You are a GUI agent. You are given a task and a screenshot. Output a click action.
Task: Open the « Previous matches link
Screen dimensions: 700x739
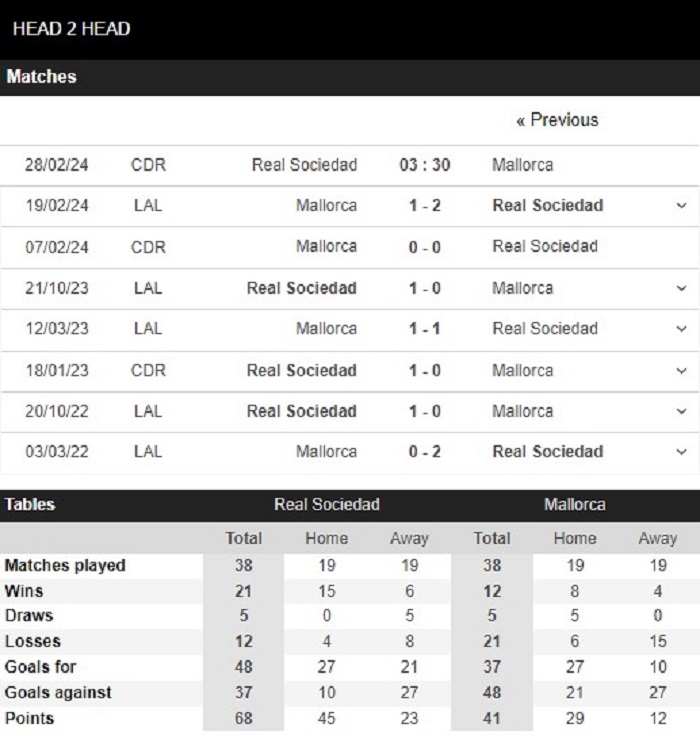(x=557, y=120)
